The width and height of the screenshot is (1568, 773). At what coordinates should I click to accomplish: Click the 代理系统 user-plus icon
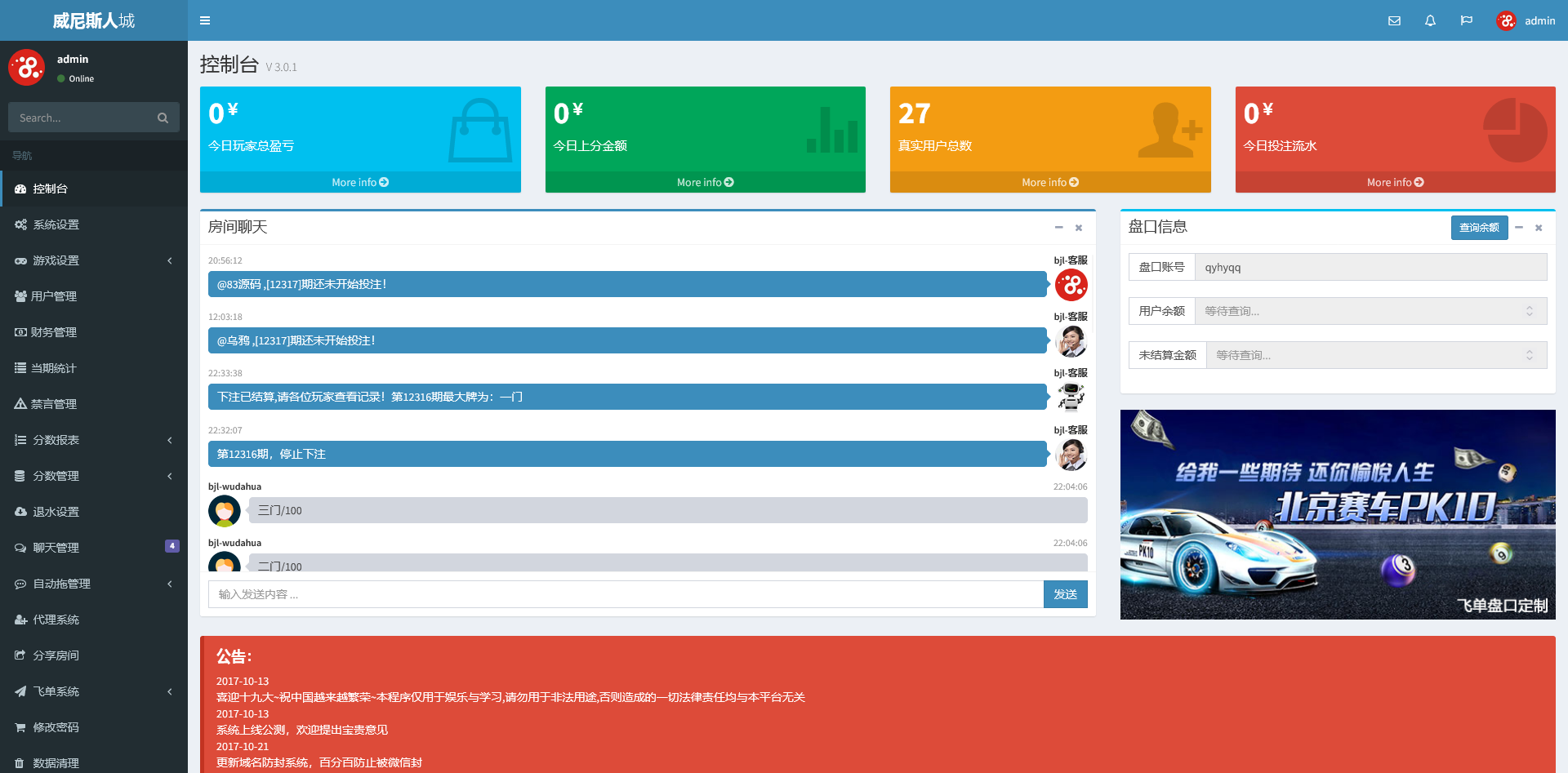pos(20,620)
